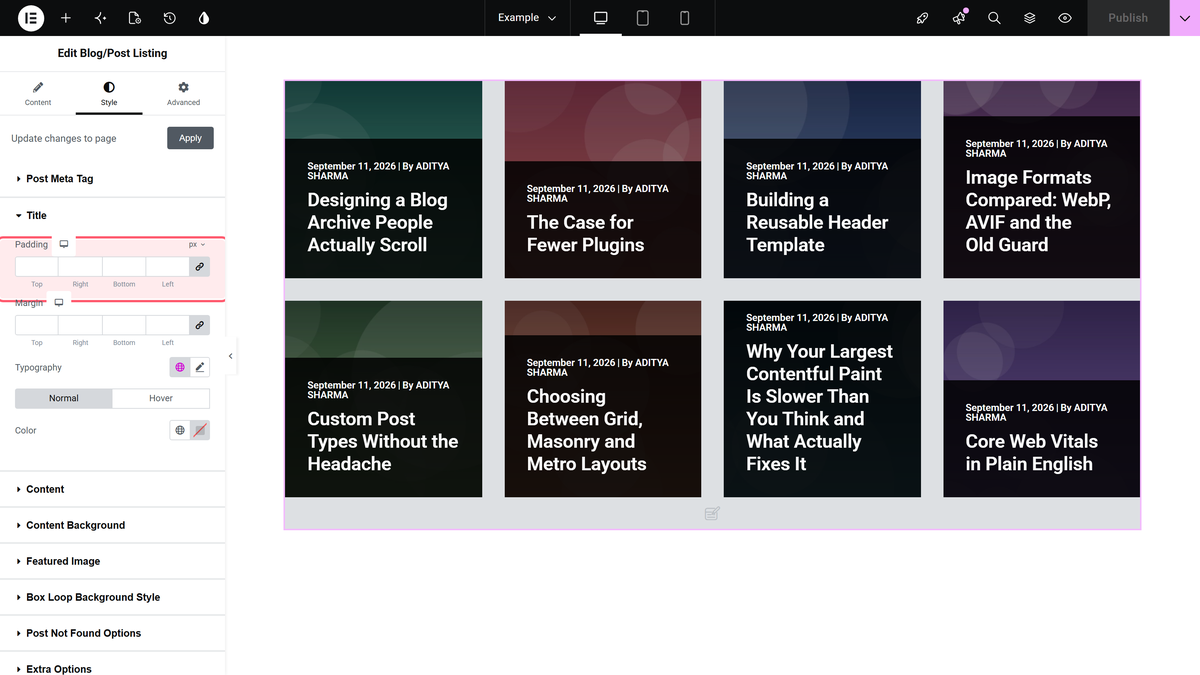1200x675 pixels.
Task: Click 'Custom Post Types Without the Headache' title
Action: click(x=383, y=441)
